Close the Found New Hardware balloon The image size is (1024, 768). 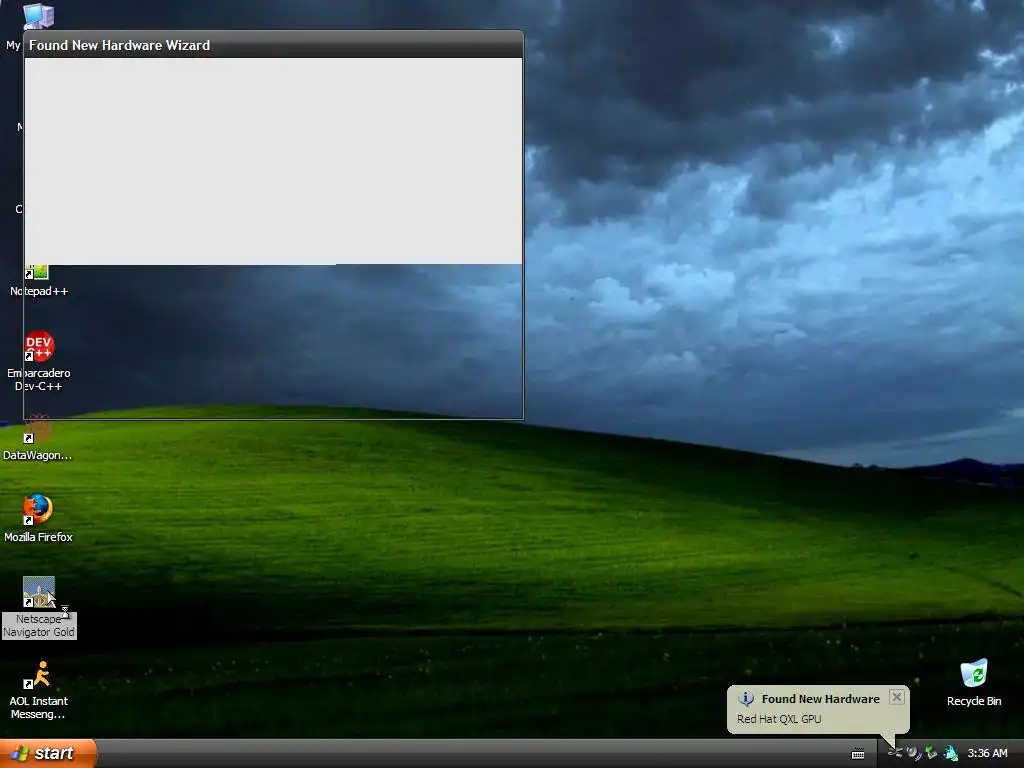[897, 697]
